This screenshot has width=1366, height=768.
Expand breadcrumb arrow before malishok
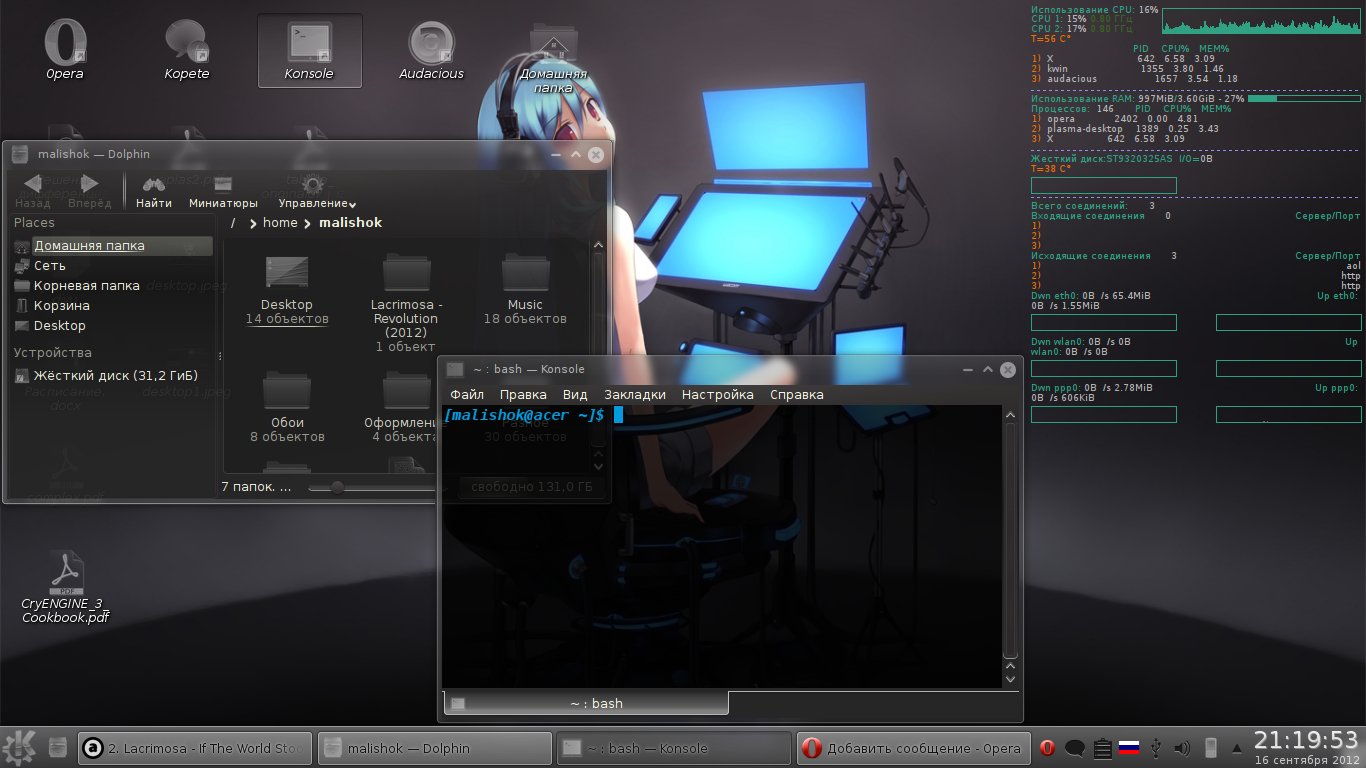tap(309, 223)
